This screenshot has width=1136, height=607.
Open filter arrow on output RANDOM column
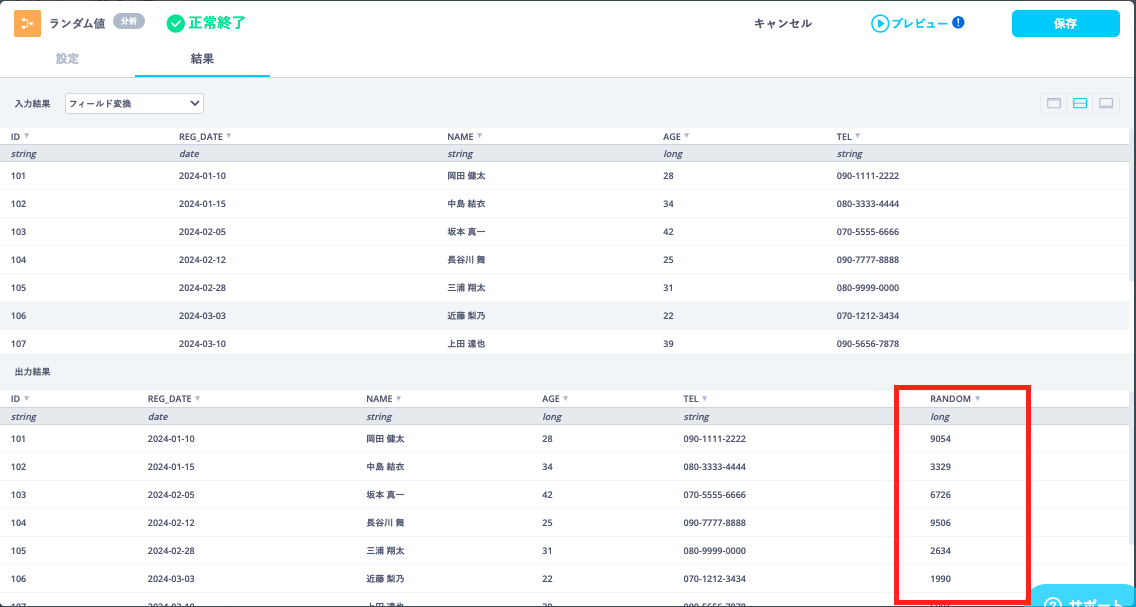click(977, 398)
